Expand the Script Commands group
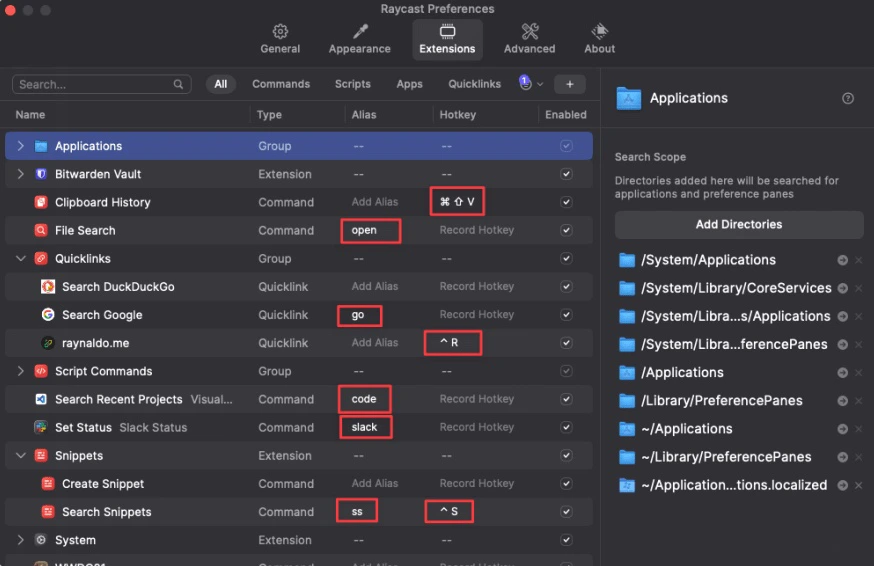Viewport: 874px width, 566px height. (21, 371)
